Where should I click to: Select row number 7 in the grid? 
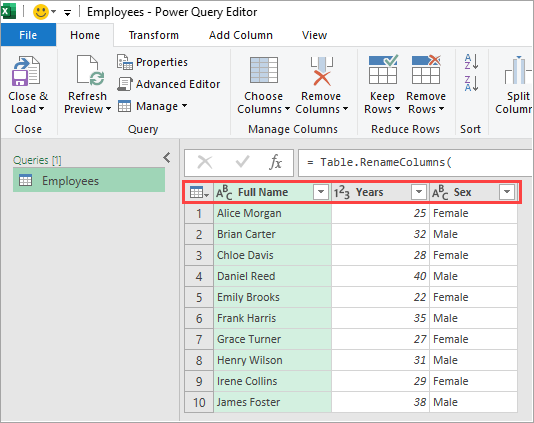tap(199, 339)
